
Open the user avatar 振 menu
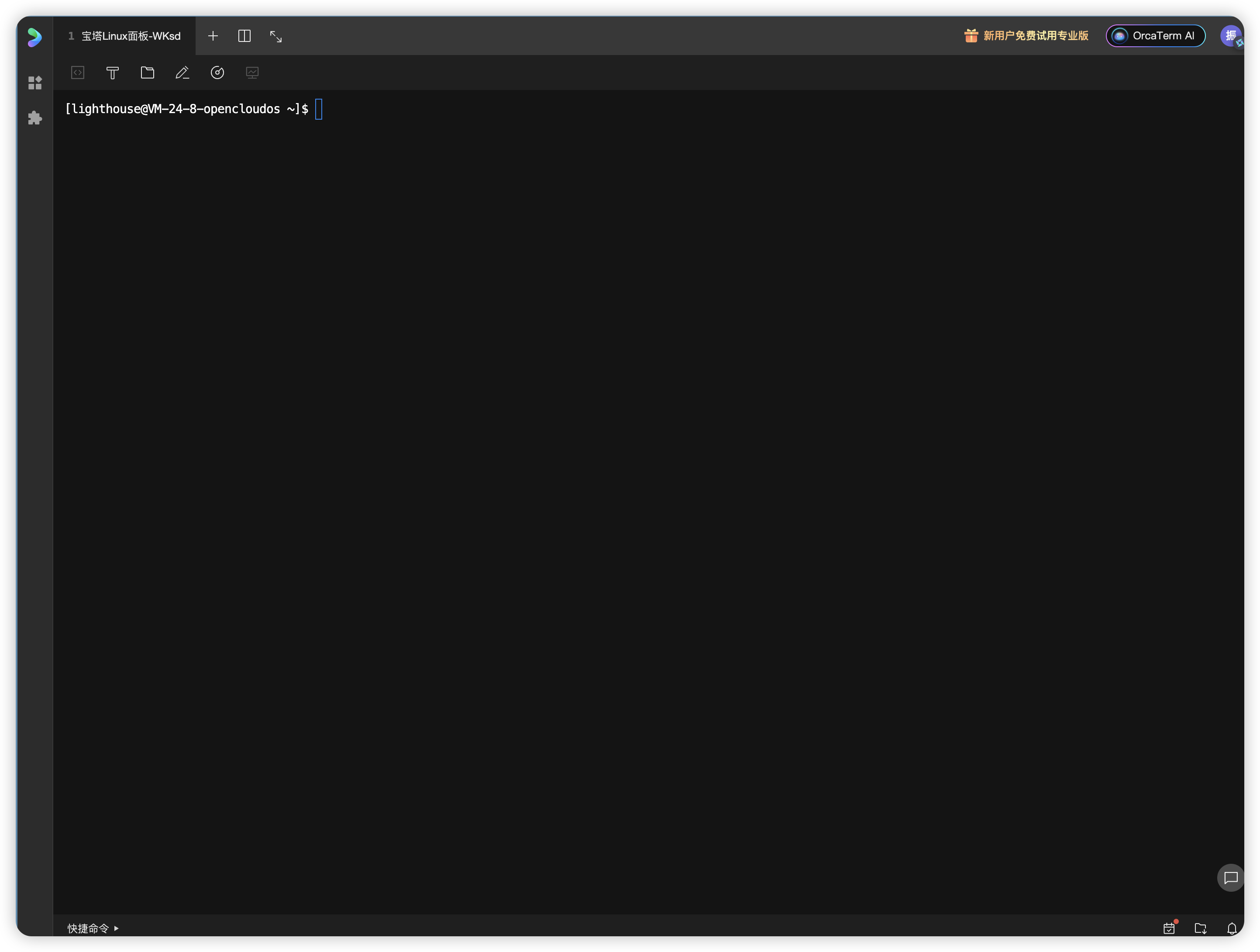[x=1231, y=36]
